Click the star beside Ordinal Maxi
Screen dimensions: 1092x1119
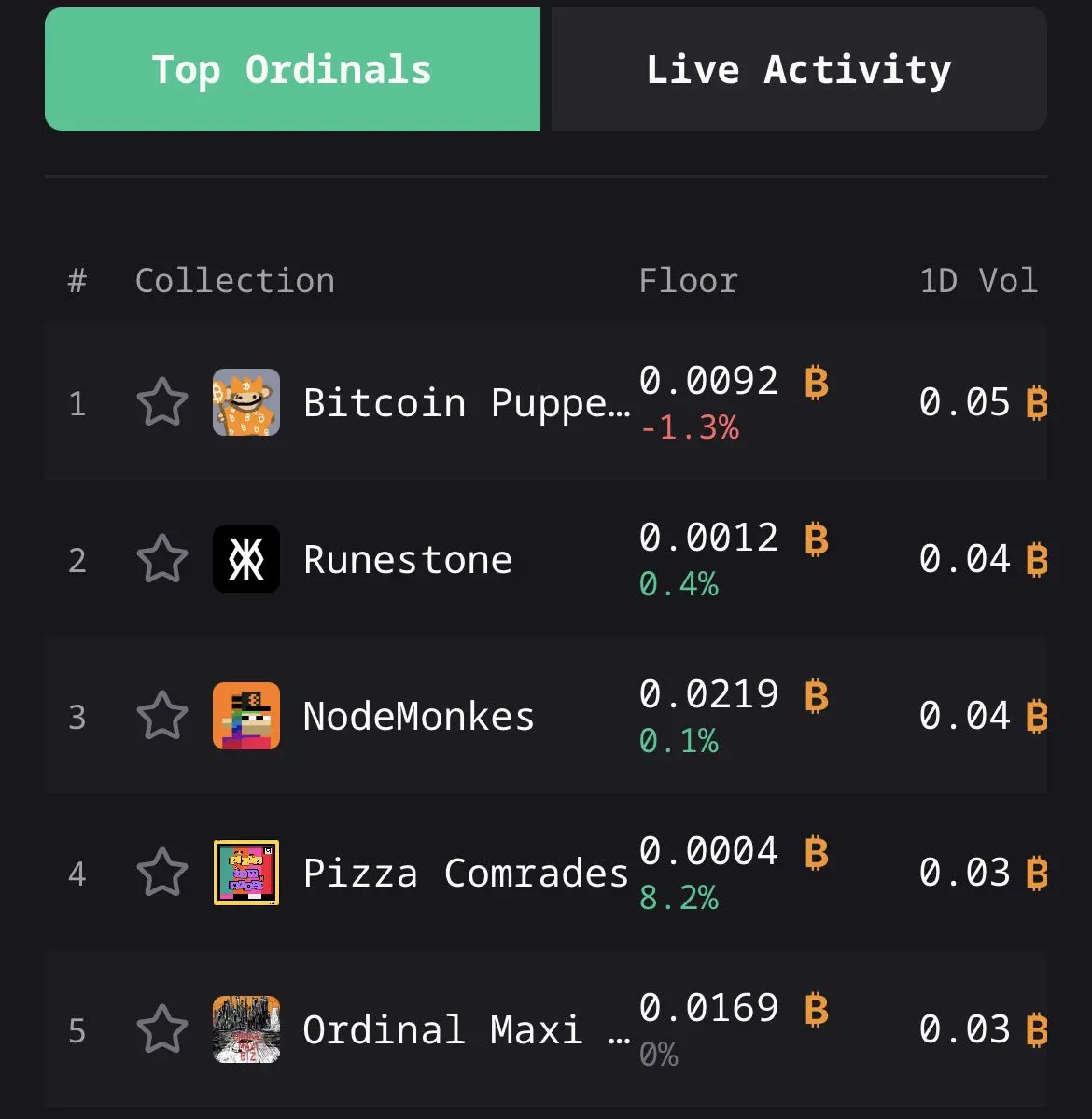coord(162,1029)
